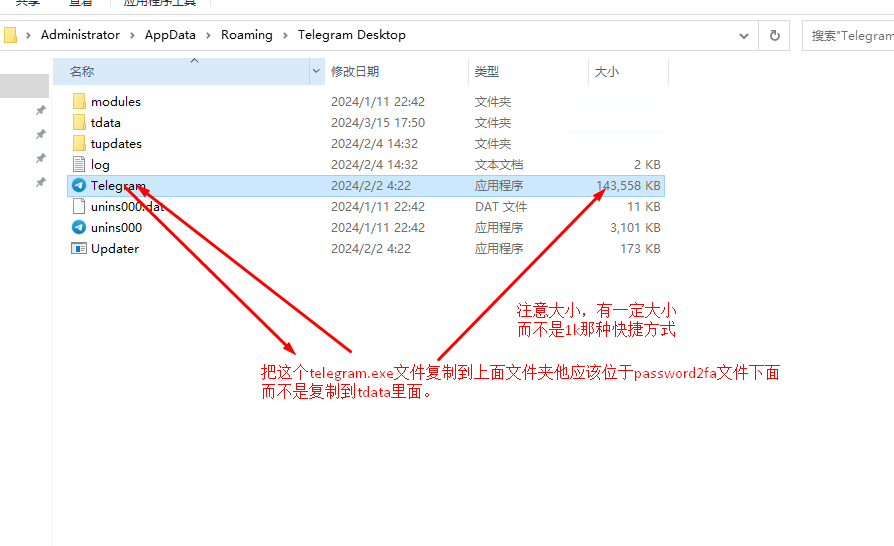Screen dimensions: 894x546
Task: Go to Administrator in breadcrumb path
Action: [x=80, y=35]
